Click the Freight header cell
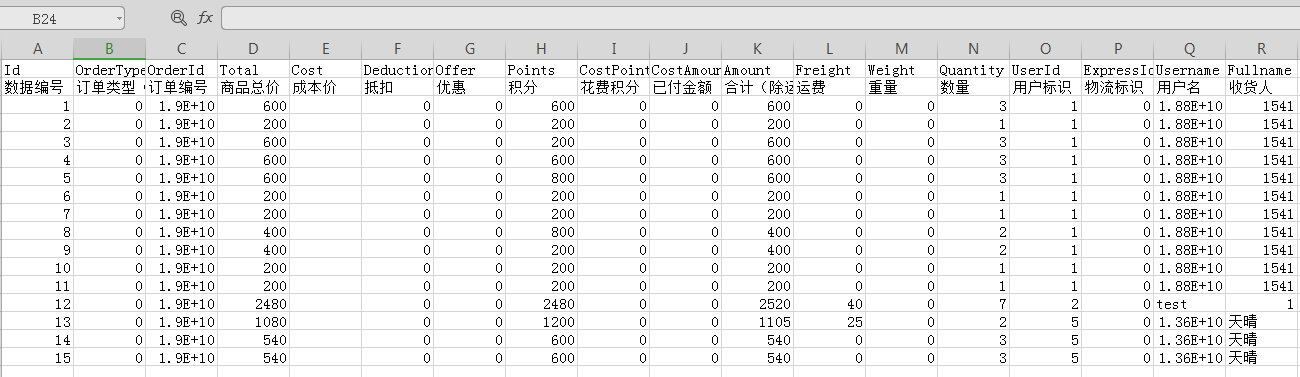1300x377 pixels. (829, 70)
